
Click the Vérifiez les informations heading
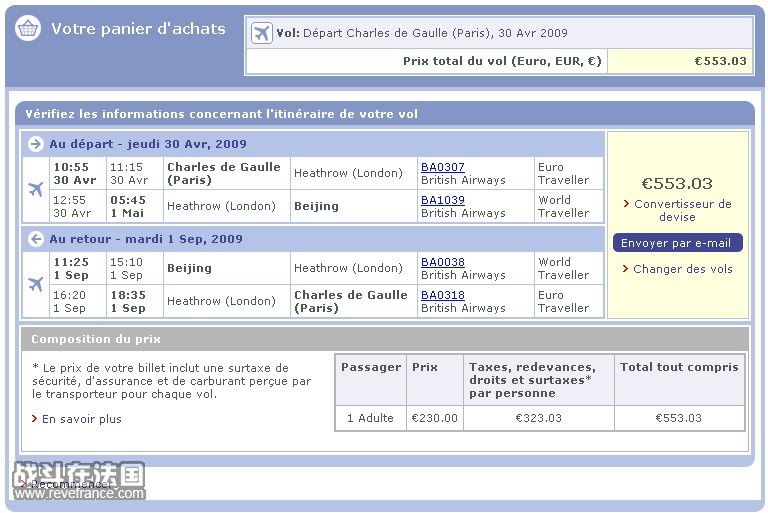(x=222, y=114)
